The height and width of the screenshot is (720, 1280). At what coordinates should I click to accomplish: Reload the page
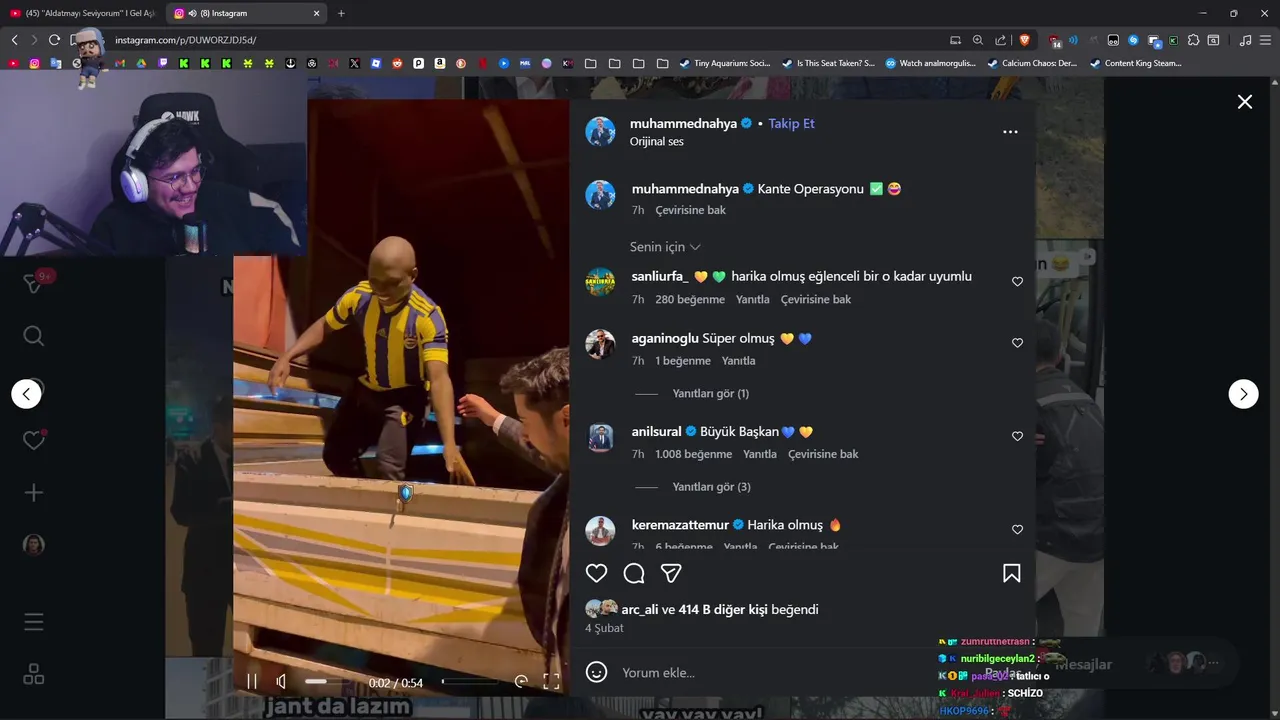[54, 40]
